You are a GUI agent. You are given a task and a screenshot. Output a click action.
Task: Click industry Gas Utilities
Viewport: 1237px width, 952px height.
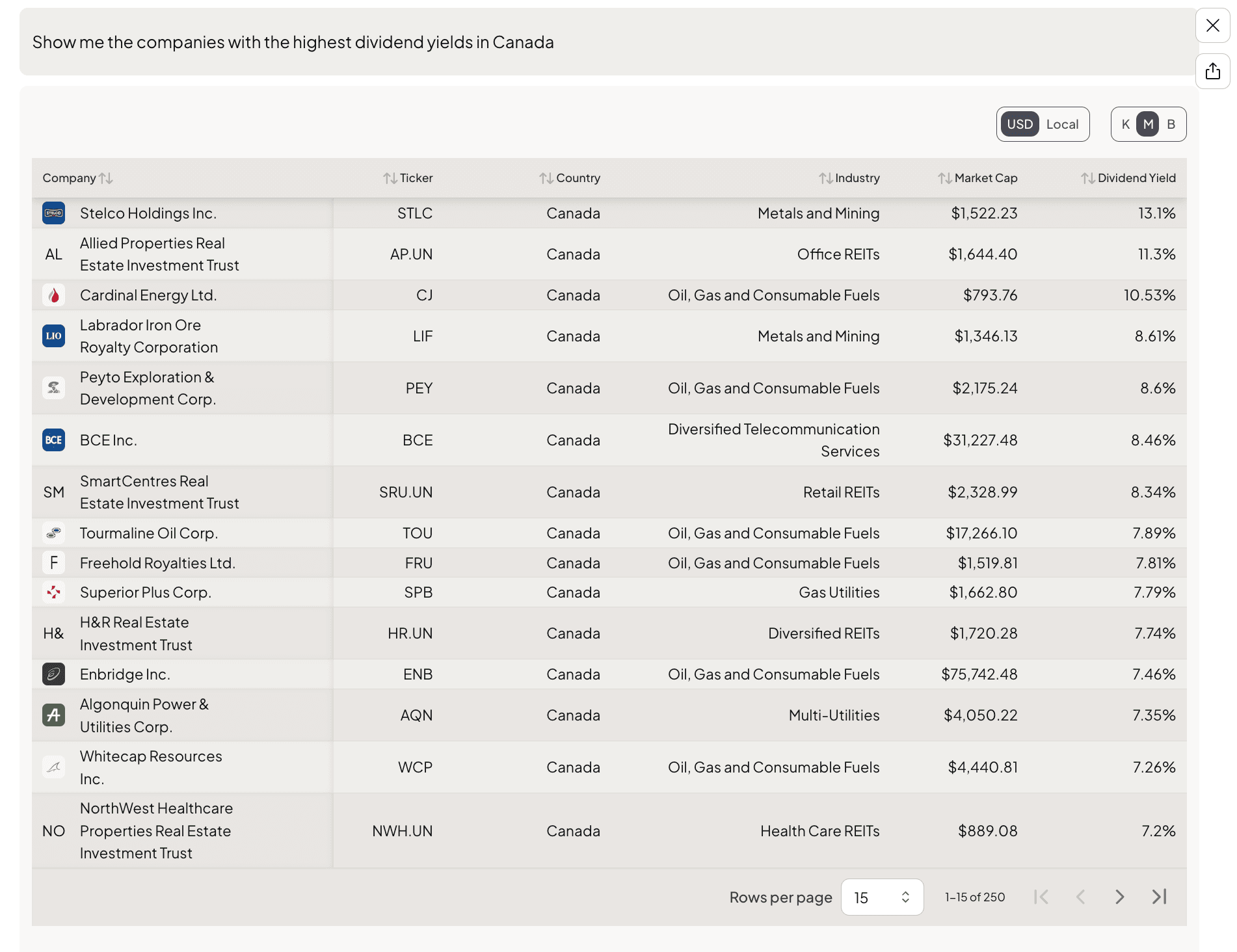[x=839, y=592]
